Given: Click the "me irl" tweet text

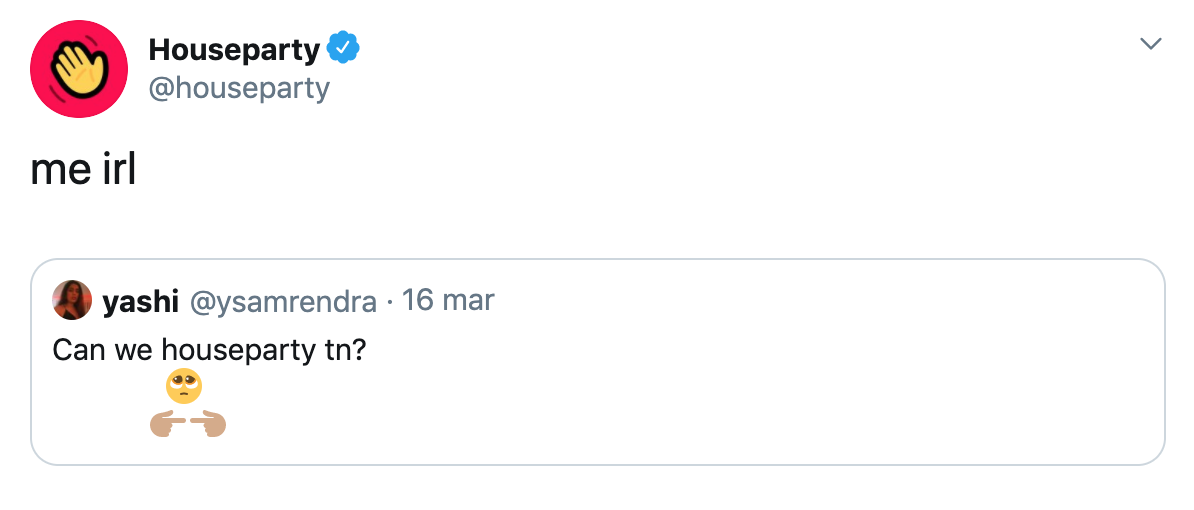Looking at the screenshot, I should pos(83,170).
